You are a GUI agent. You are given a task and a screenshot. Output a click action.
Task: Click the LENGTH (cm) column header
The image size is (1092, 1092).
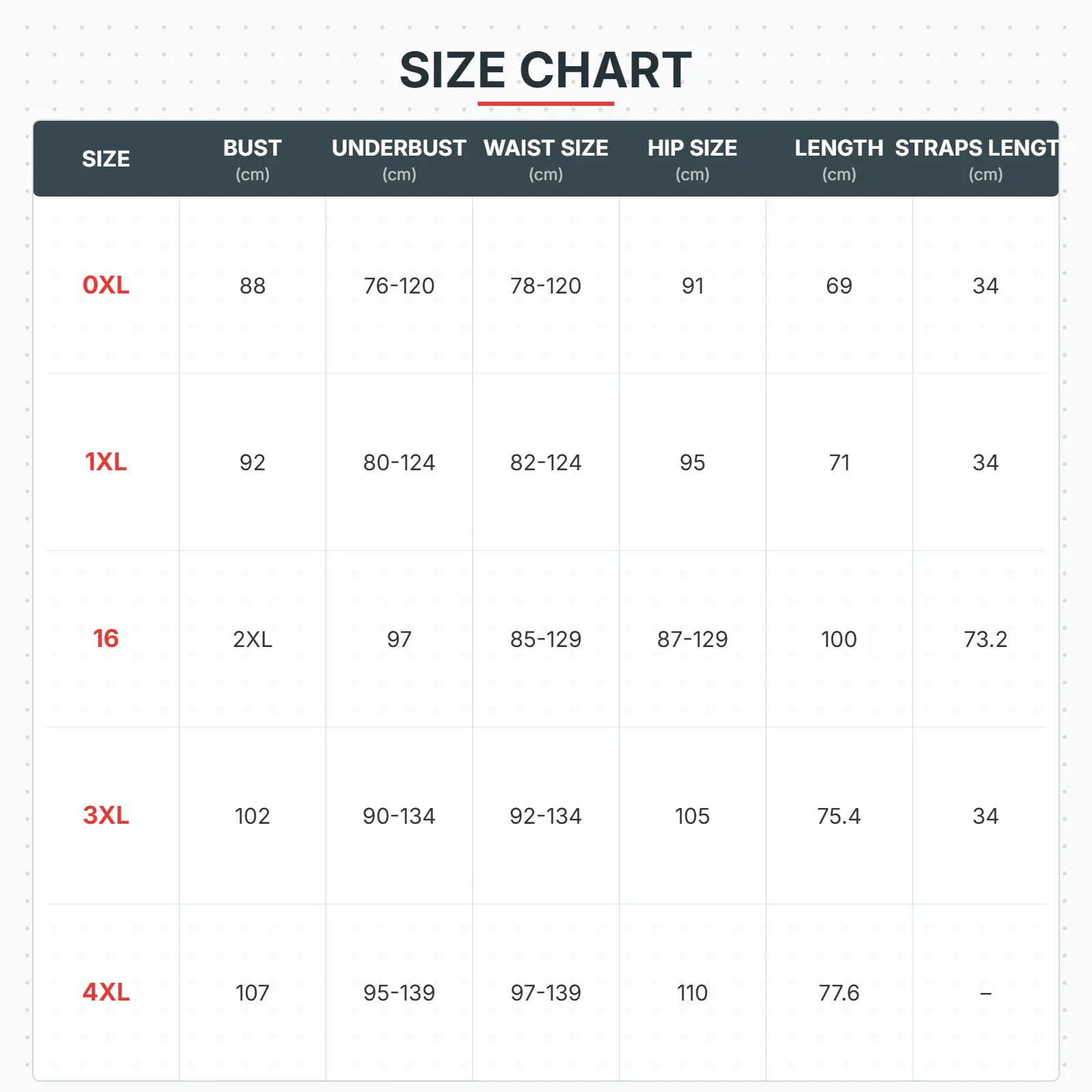click(839, 159)
